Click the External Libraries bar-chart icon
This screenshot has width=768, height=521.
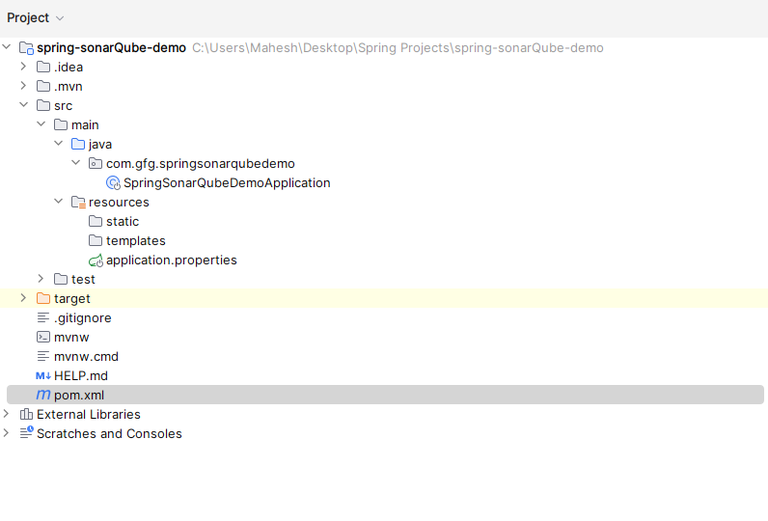pos(26,414)
